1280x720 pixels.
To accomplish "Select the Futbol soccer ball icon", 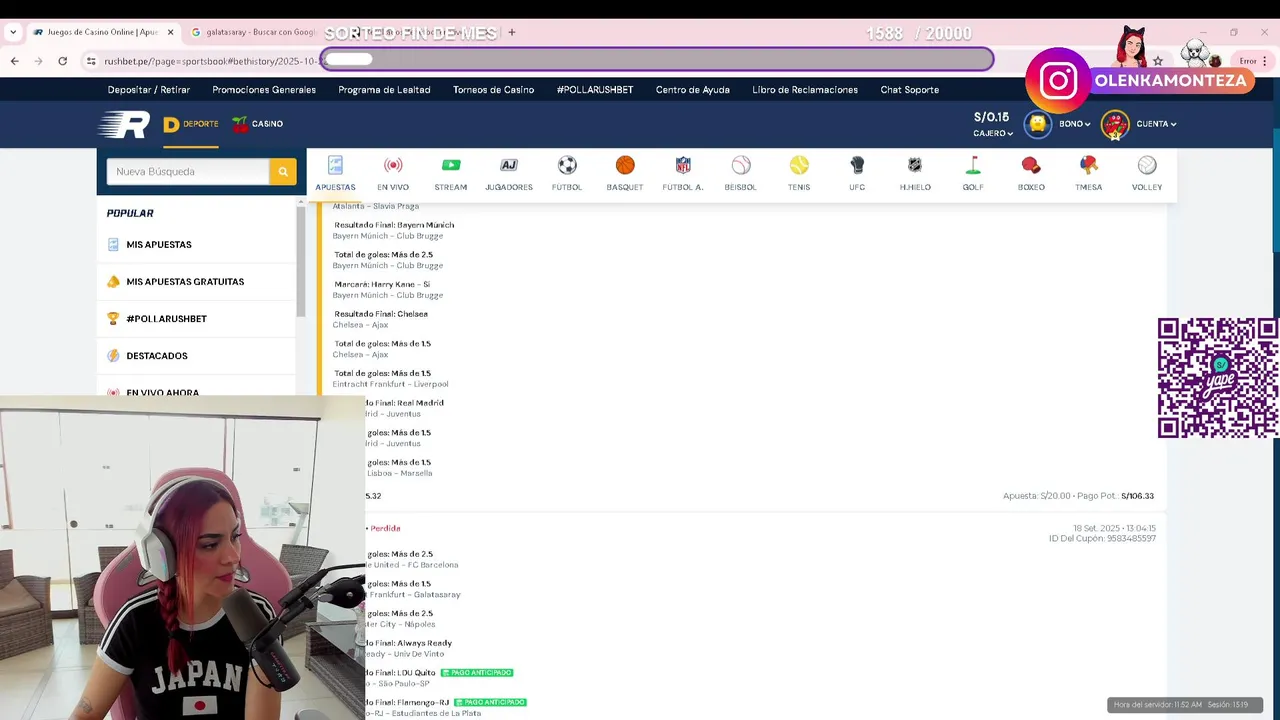I will point(567,165).
